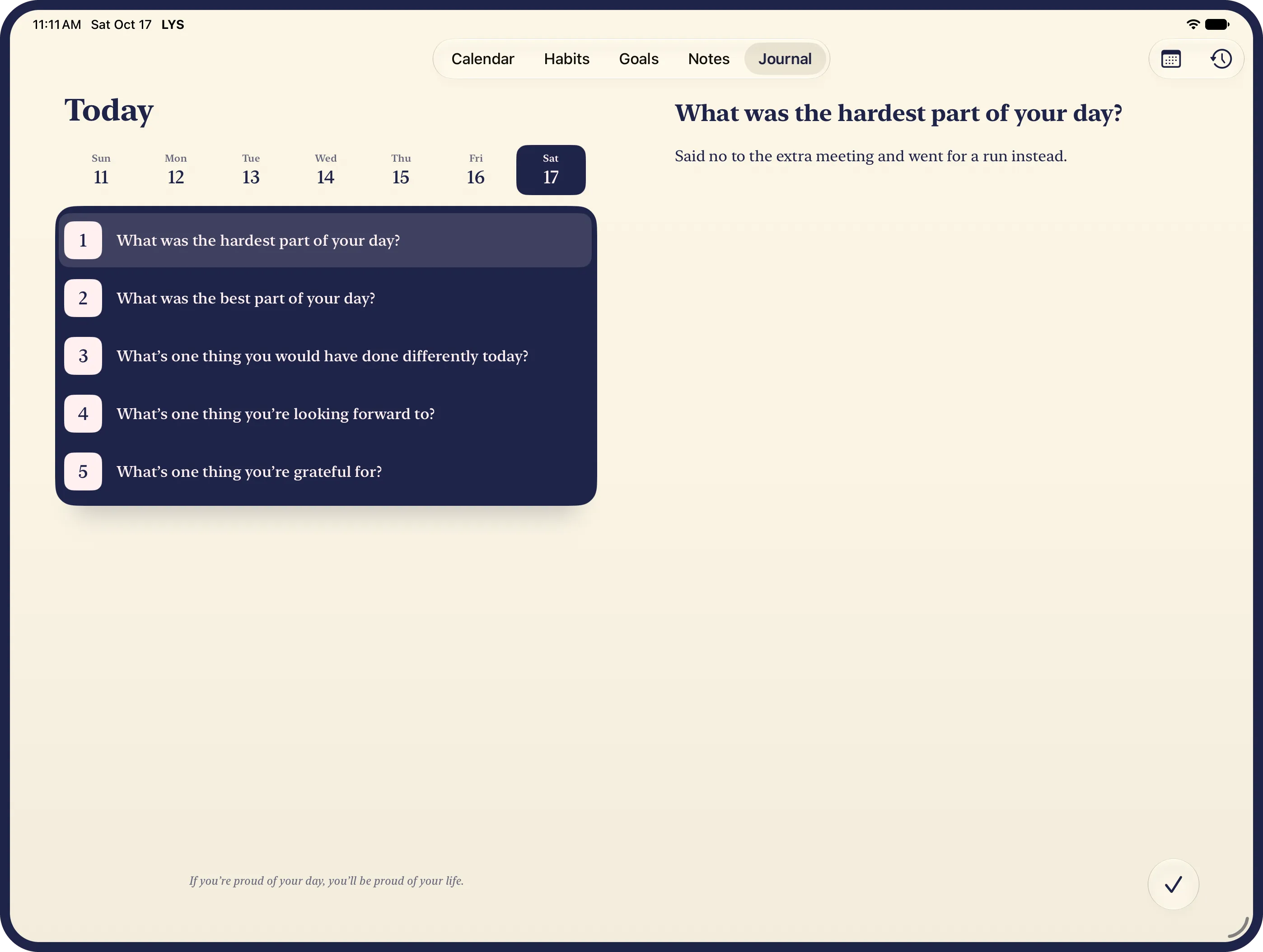Screen dimensions: 1263x952
Task: Switch to the Habits tab
Action: (x=566, y=59)
